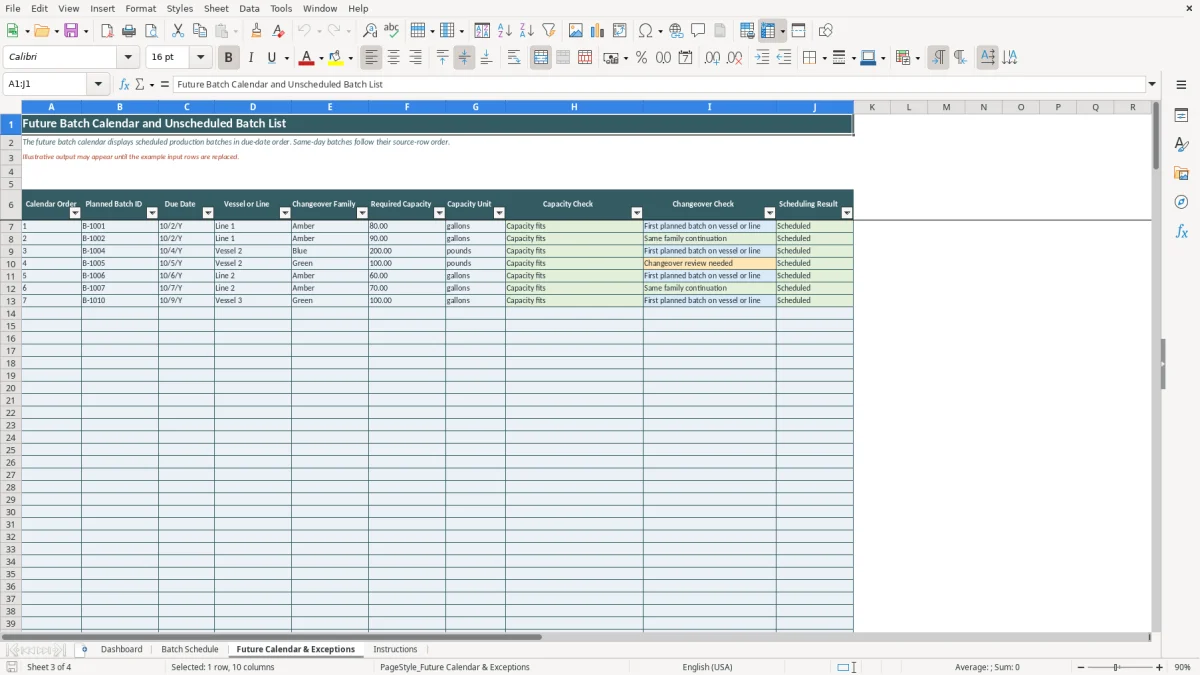Insert a chart

(x=598, y=31)
